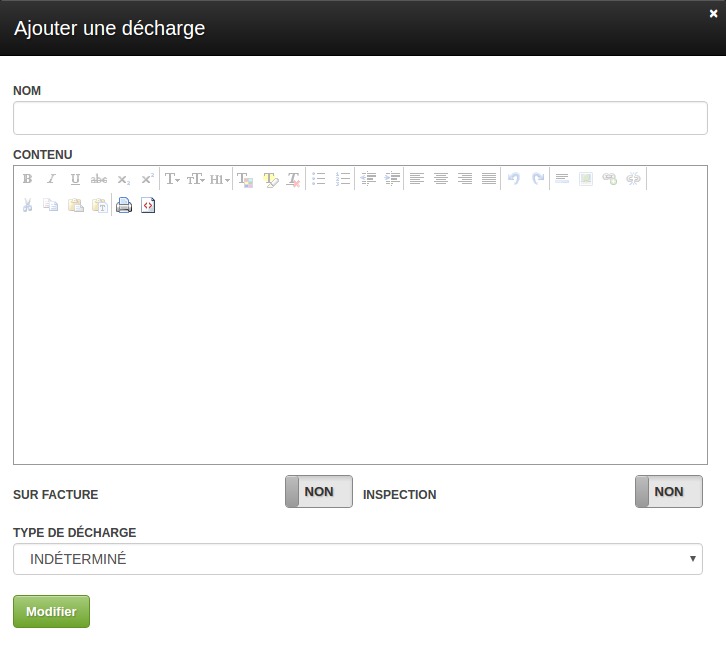Click the Nom input field

point(359,118)
